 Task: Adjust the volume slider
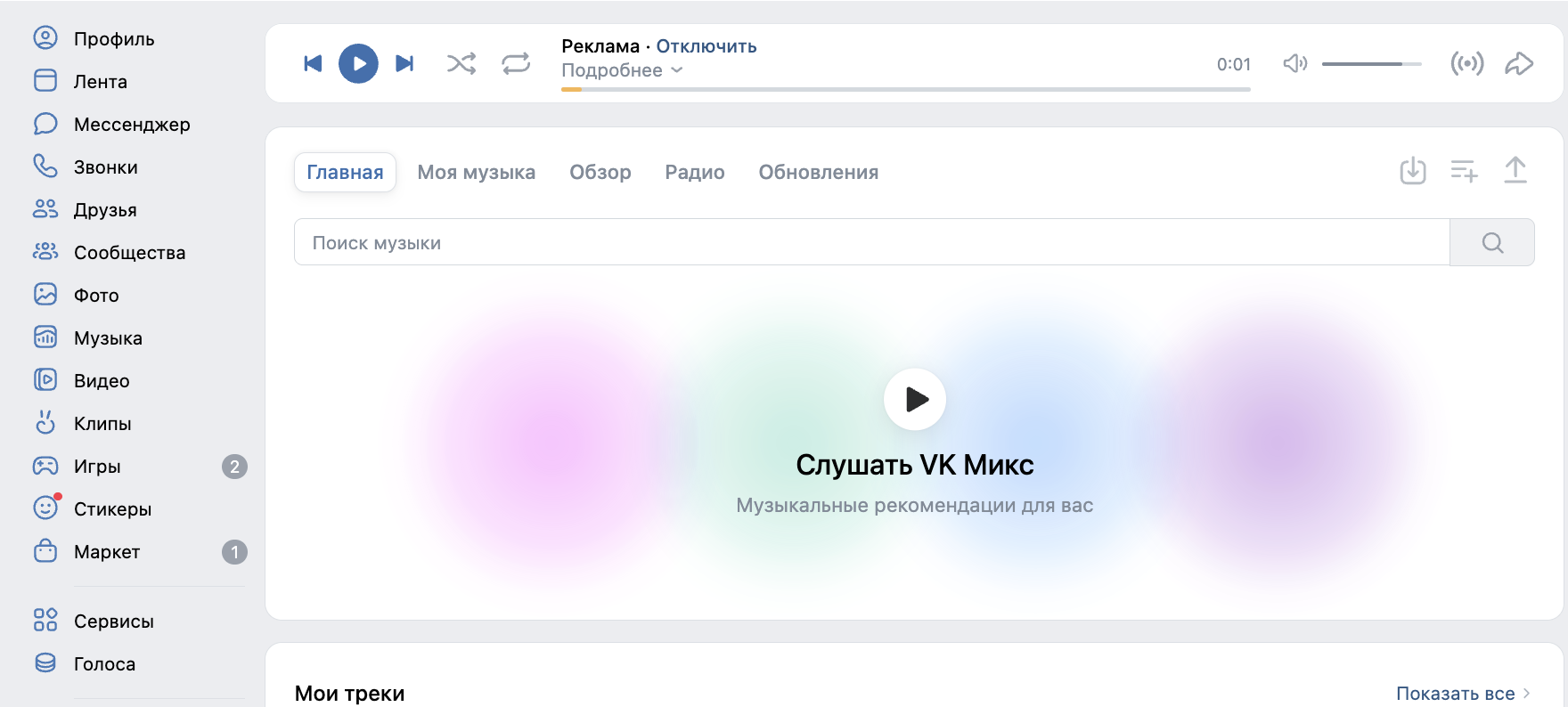1372,64
